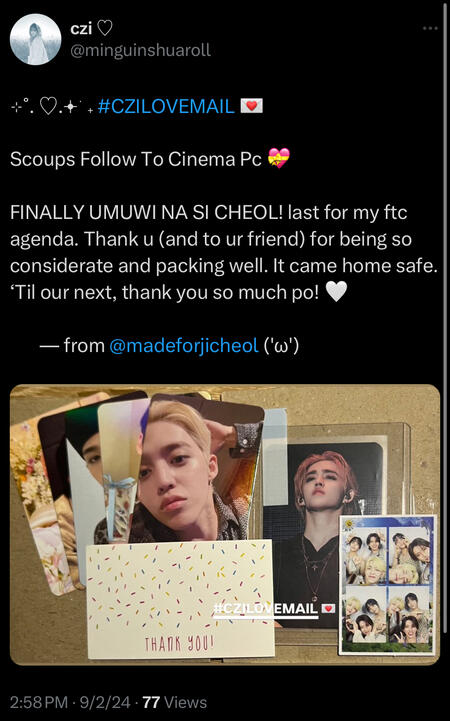Open the #CZILOVEMAIL hashtag link
This screenshot has height=721, width=450.
click(166, 106)
